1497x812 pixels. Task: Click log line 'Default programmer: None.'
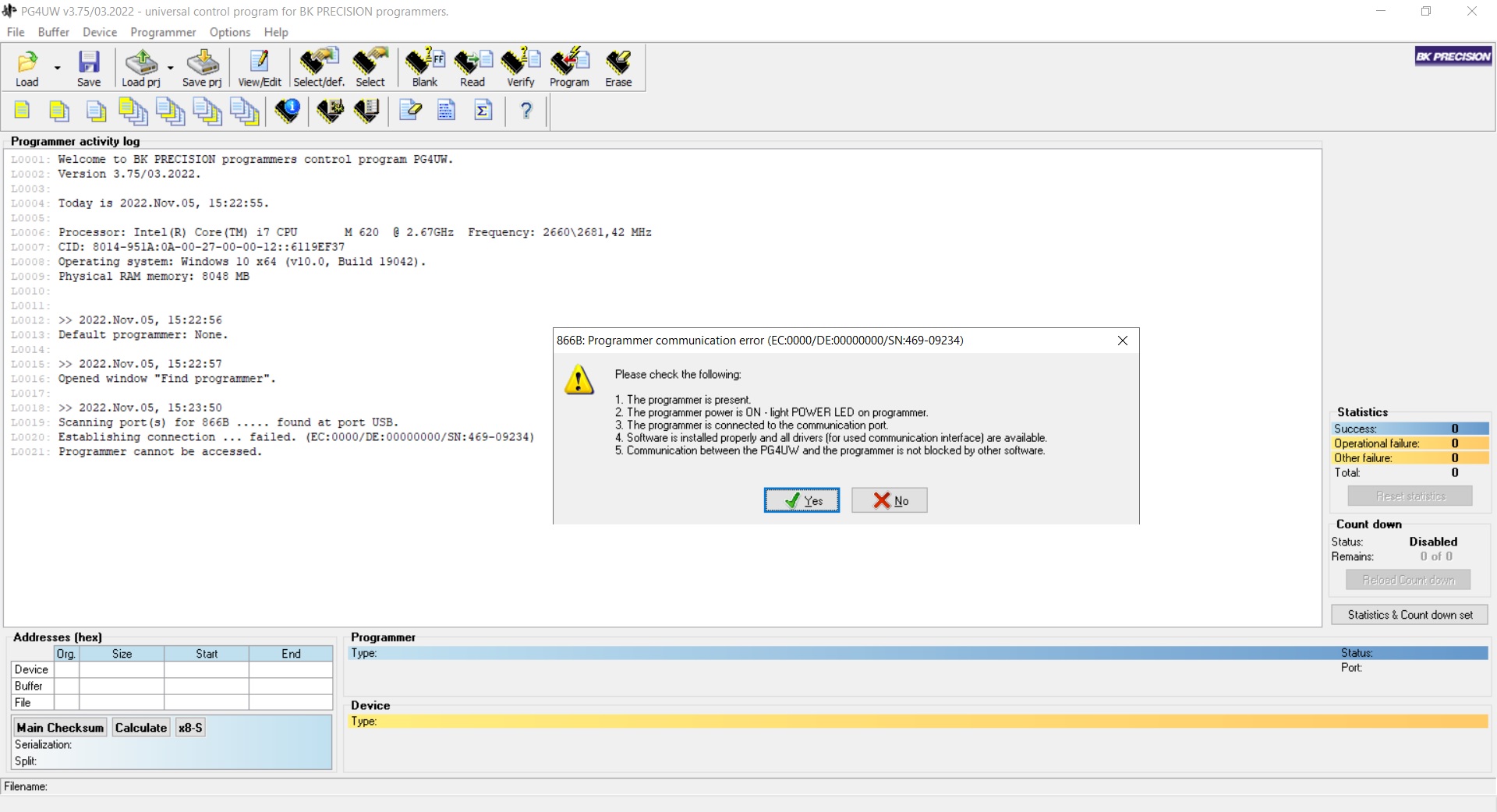pos(143,335)
